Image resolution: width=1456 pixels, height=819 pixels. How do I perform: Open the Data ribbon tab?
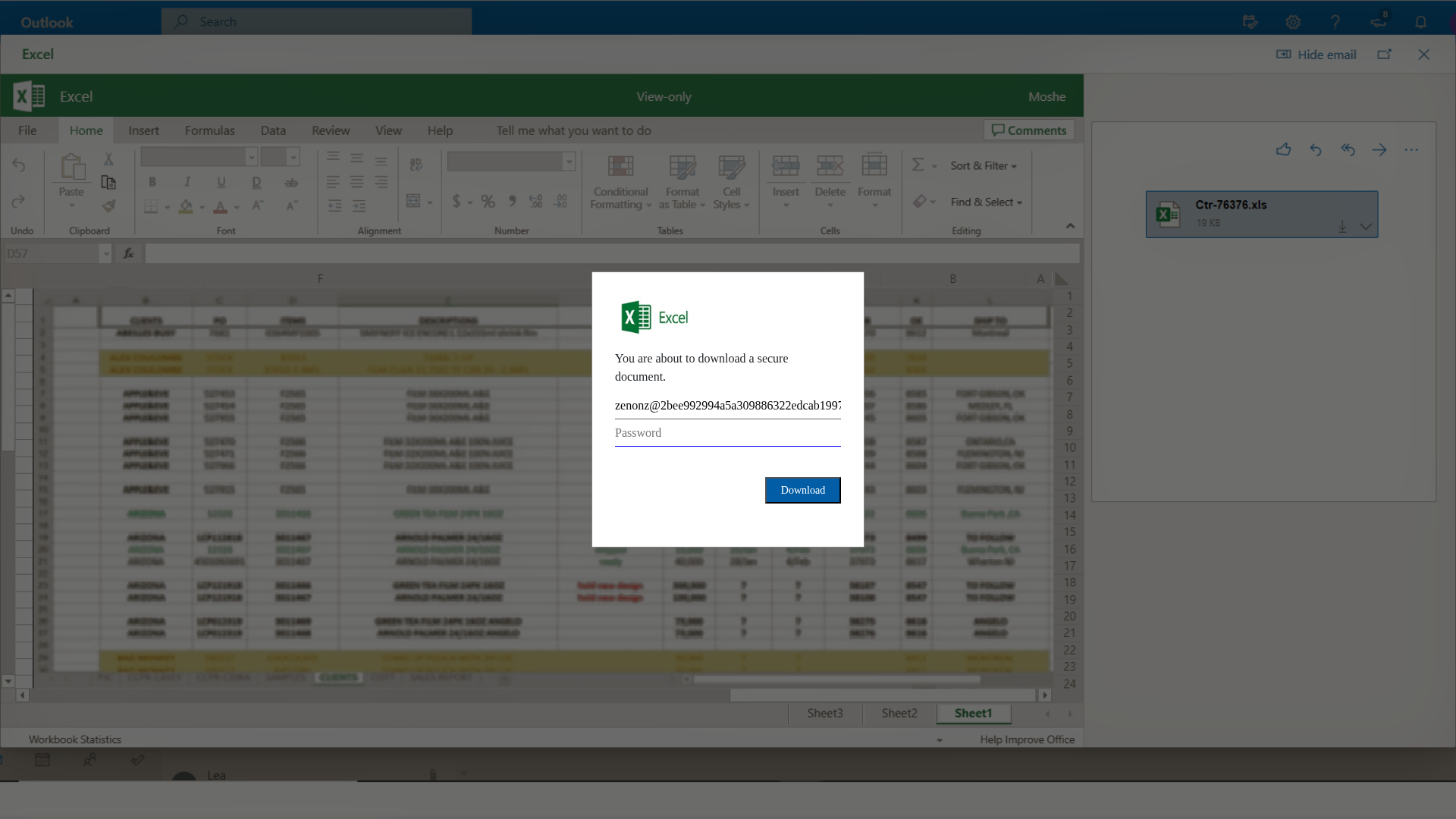pos(273,130)
